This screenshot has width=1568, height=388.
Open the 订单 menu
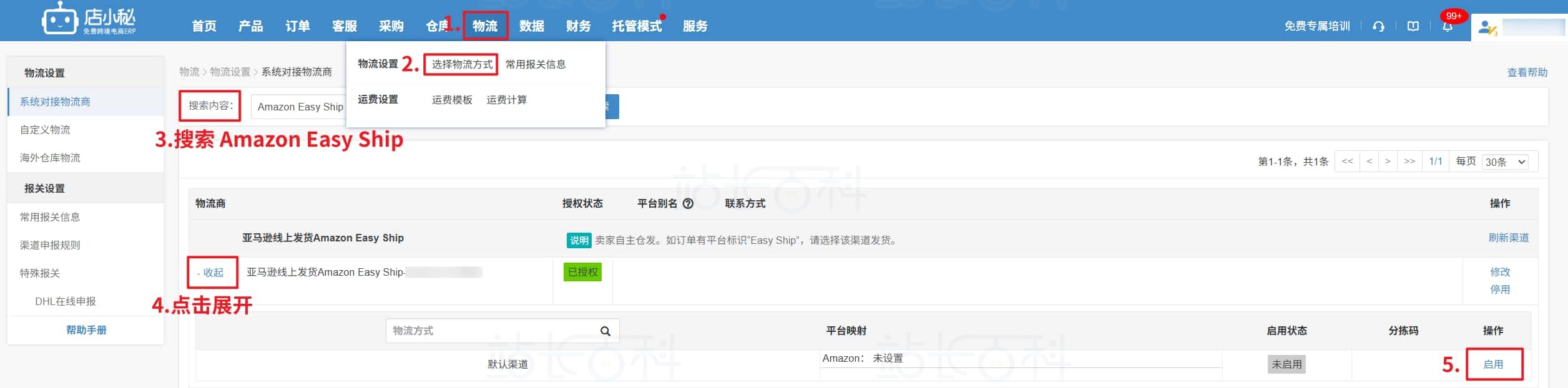298,26
